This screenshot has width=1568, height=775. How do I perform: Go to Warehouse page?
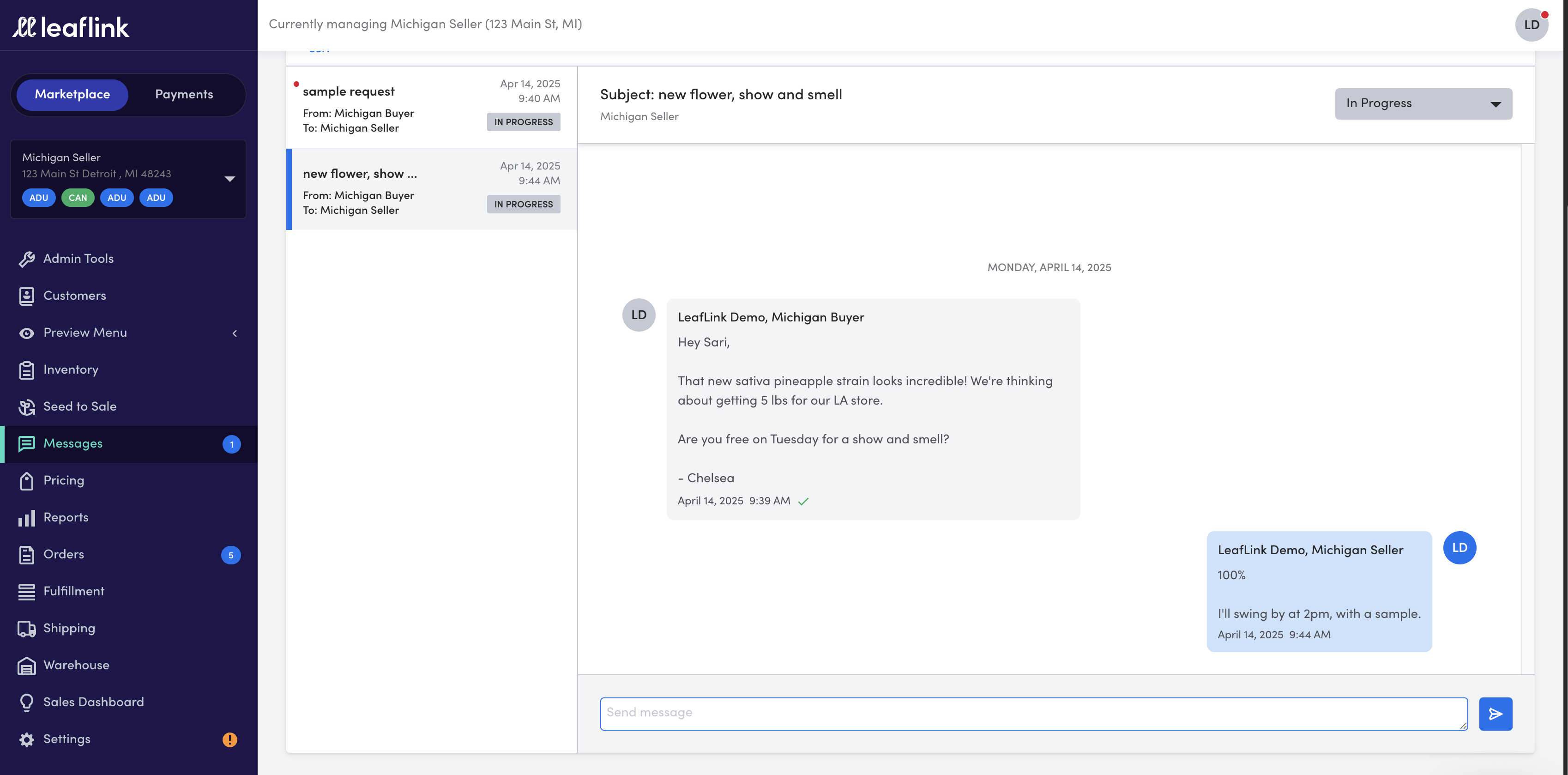click(128, 666)
